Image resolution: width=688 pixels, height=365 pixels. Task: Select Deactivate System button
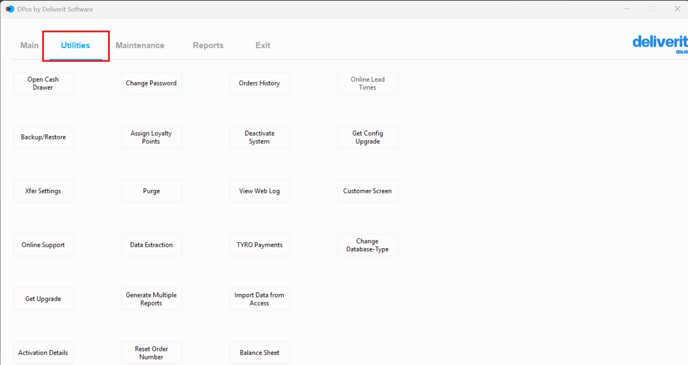click(x=260, y=137)
